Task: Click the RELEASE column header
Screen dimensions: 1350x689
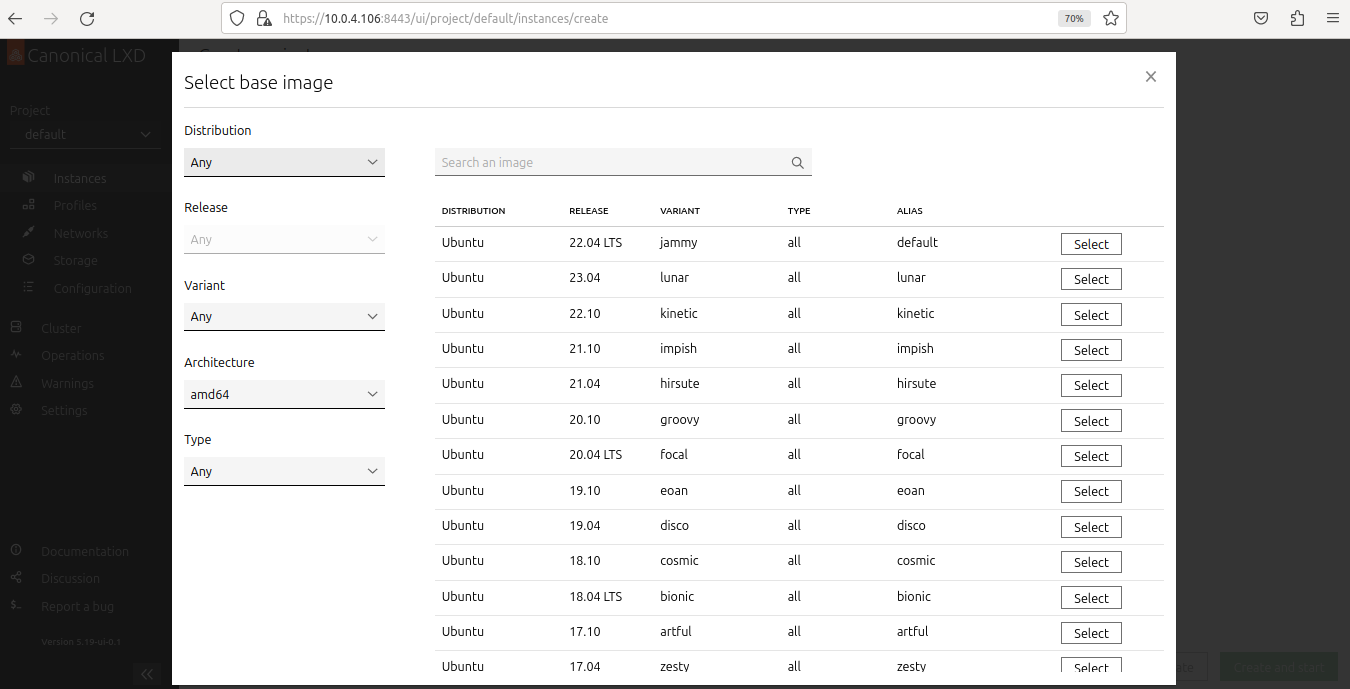Action: coord(589,211)
